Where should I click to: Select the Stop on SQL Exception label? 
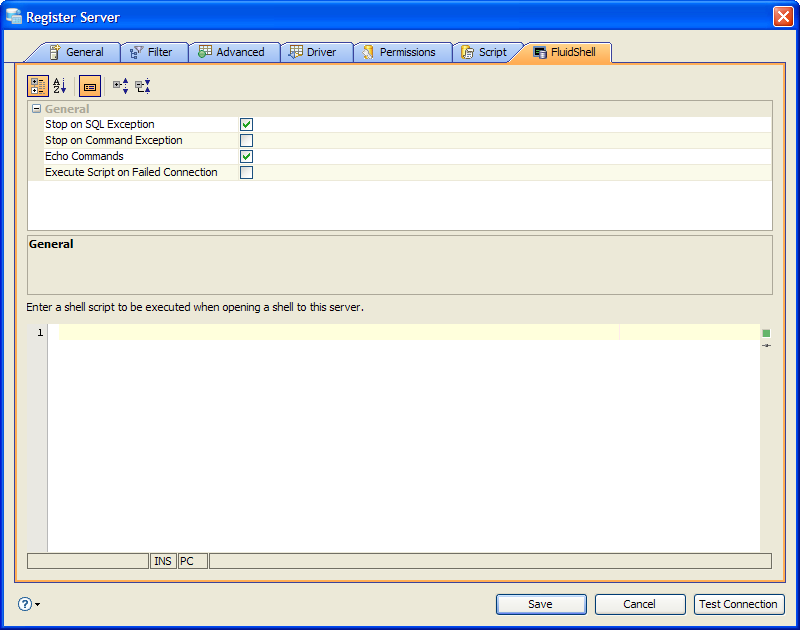pyautogui.click(x=99, y=124)
